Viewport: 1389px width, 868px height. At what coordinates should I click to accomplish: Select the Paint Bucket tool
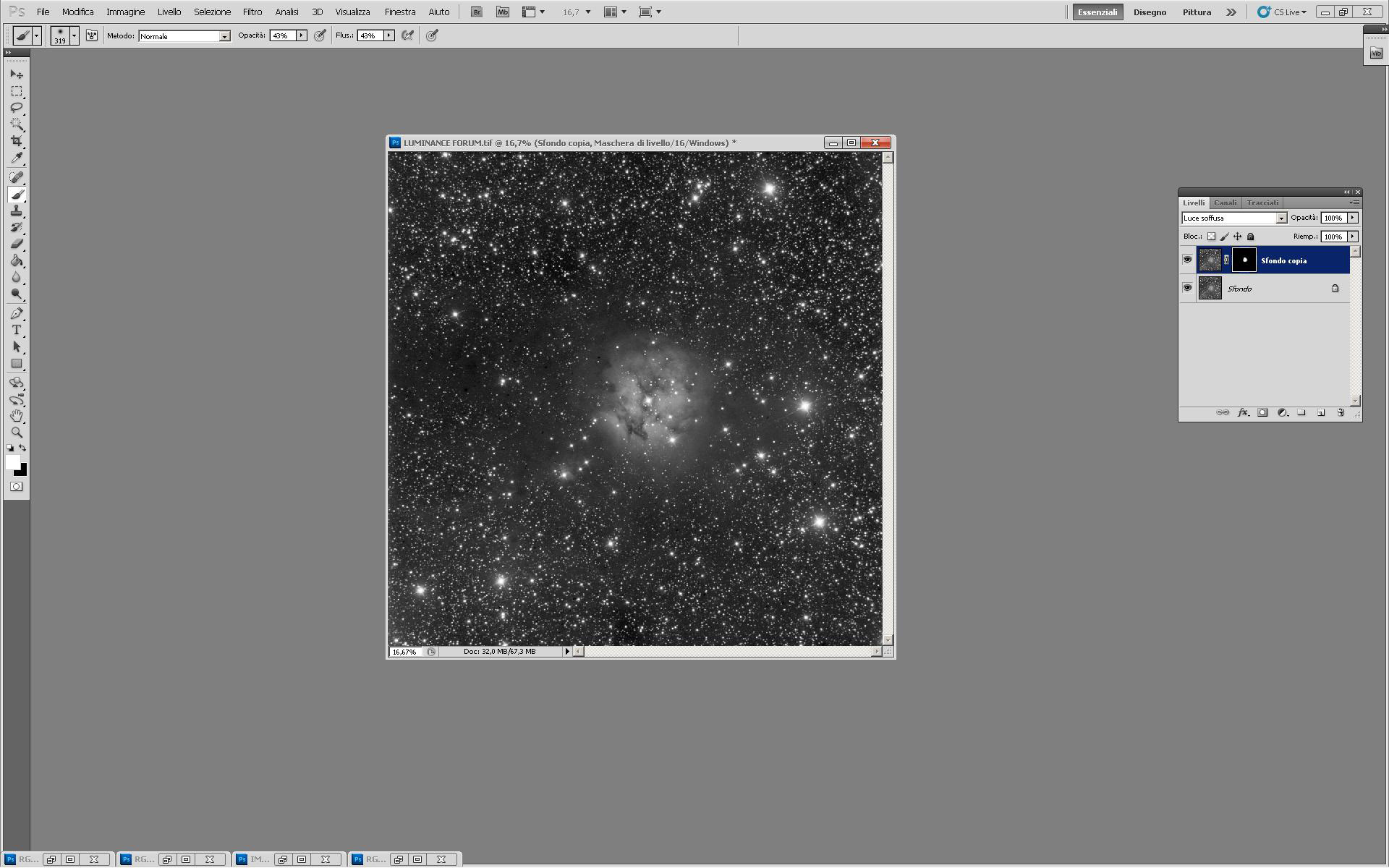(x=17, y=261)
